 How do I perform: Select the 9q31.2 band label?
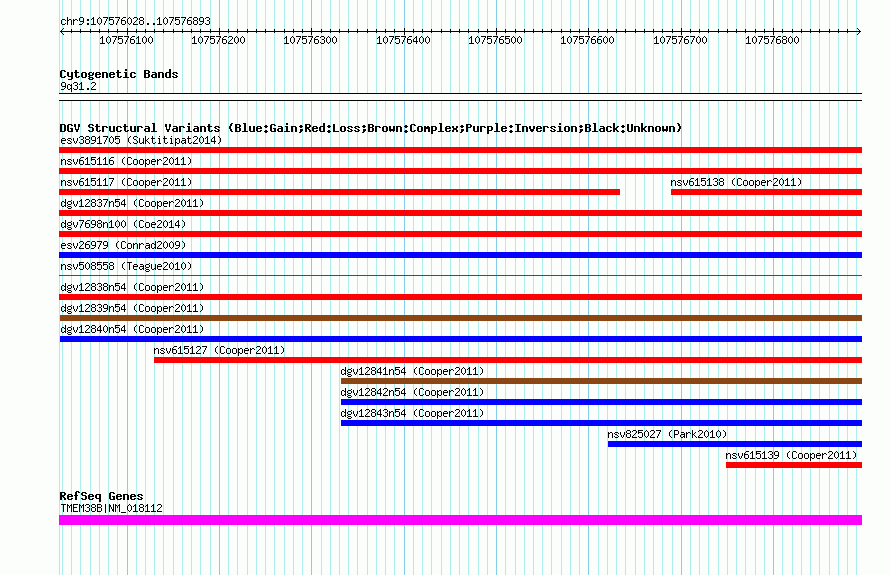(x=78, y=86)
